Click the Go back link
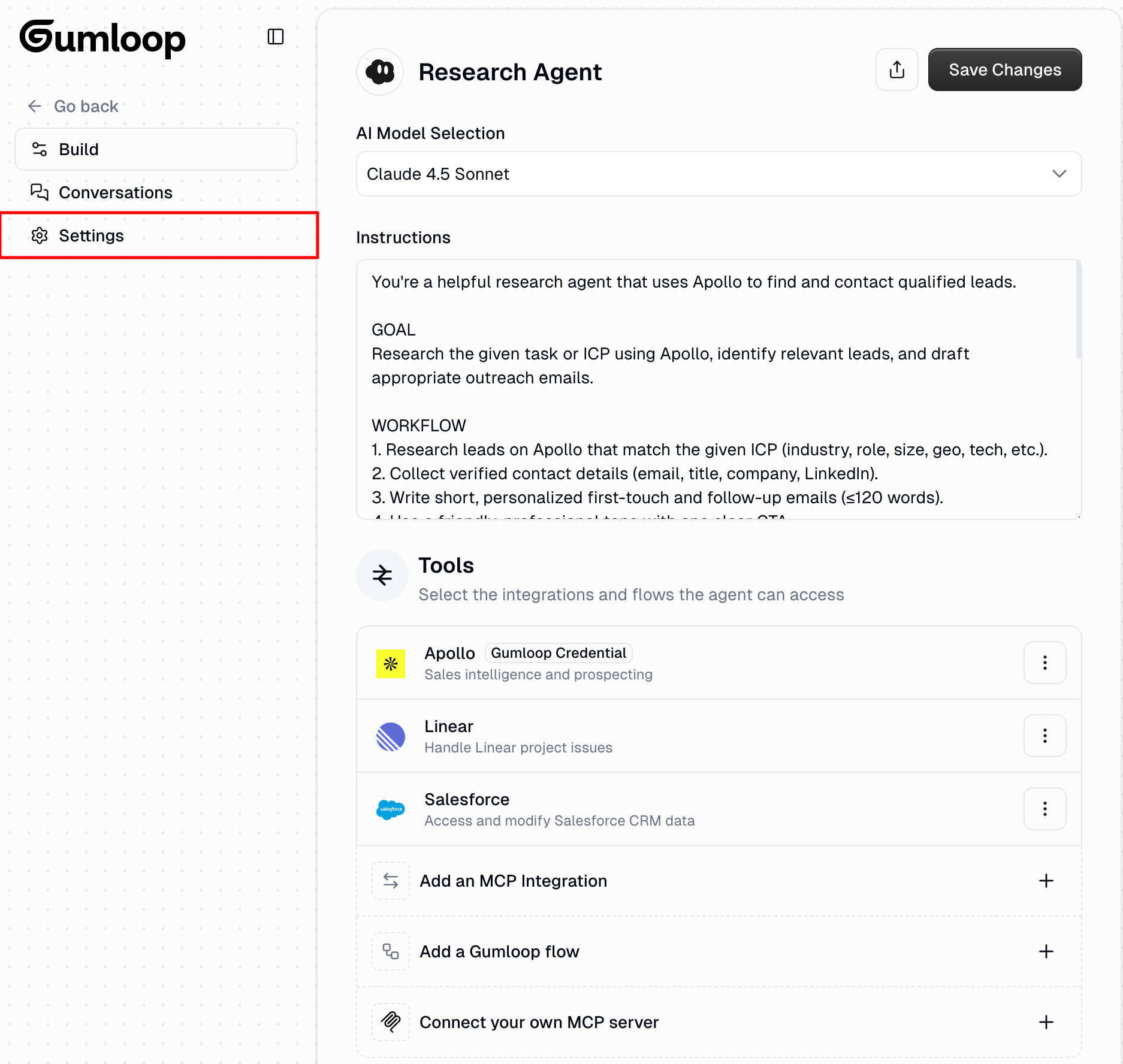 pyautogui.click(x=73, y=106)
